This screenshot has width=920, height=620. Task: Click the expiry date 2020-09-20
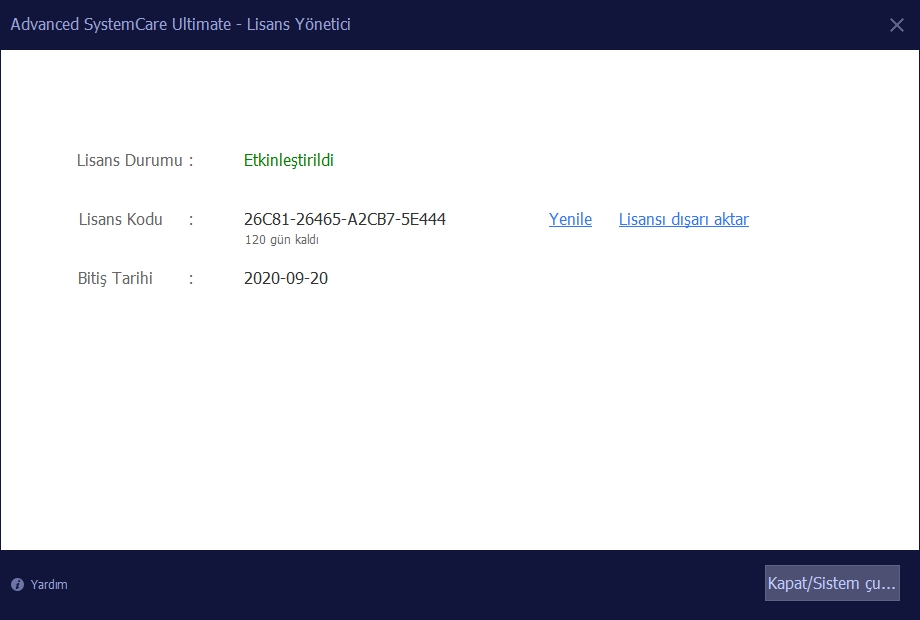(286, 278)
